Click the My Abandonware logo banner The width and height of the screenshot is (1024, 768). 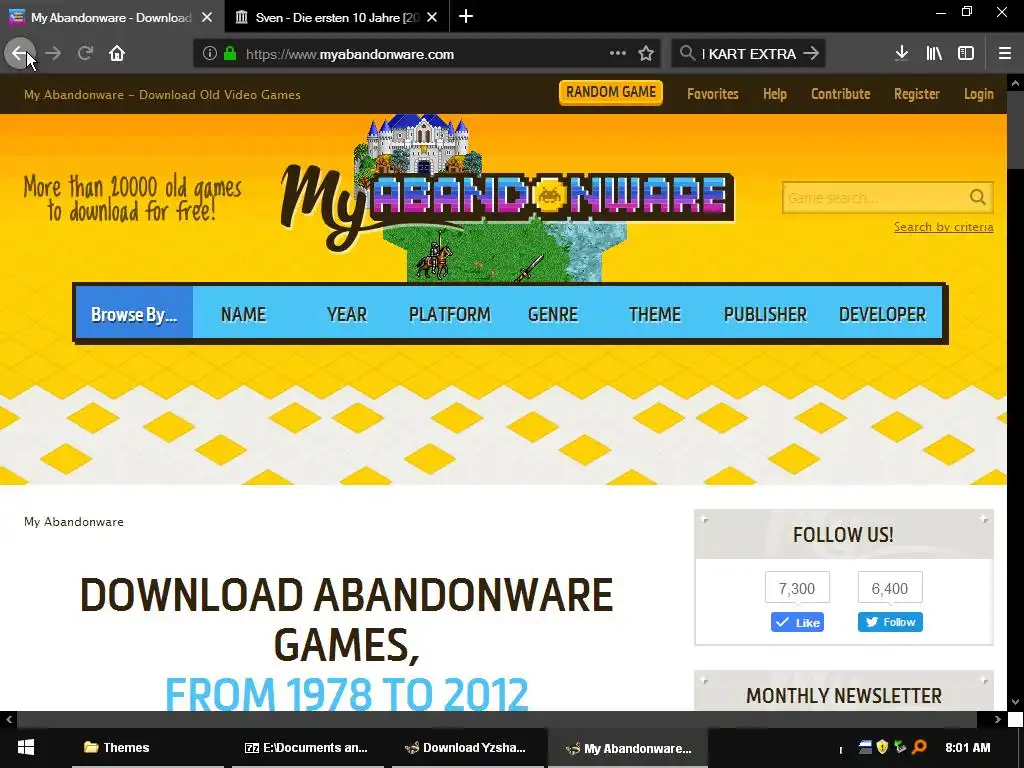(507, 199)
